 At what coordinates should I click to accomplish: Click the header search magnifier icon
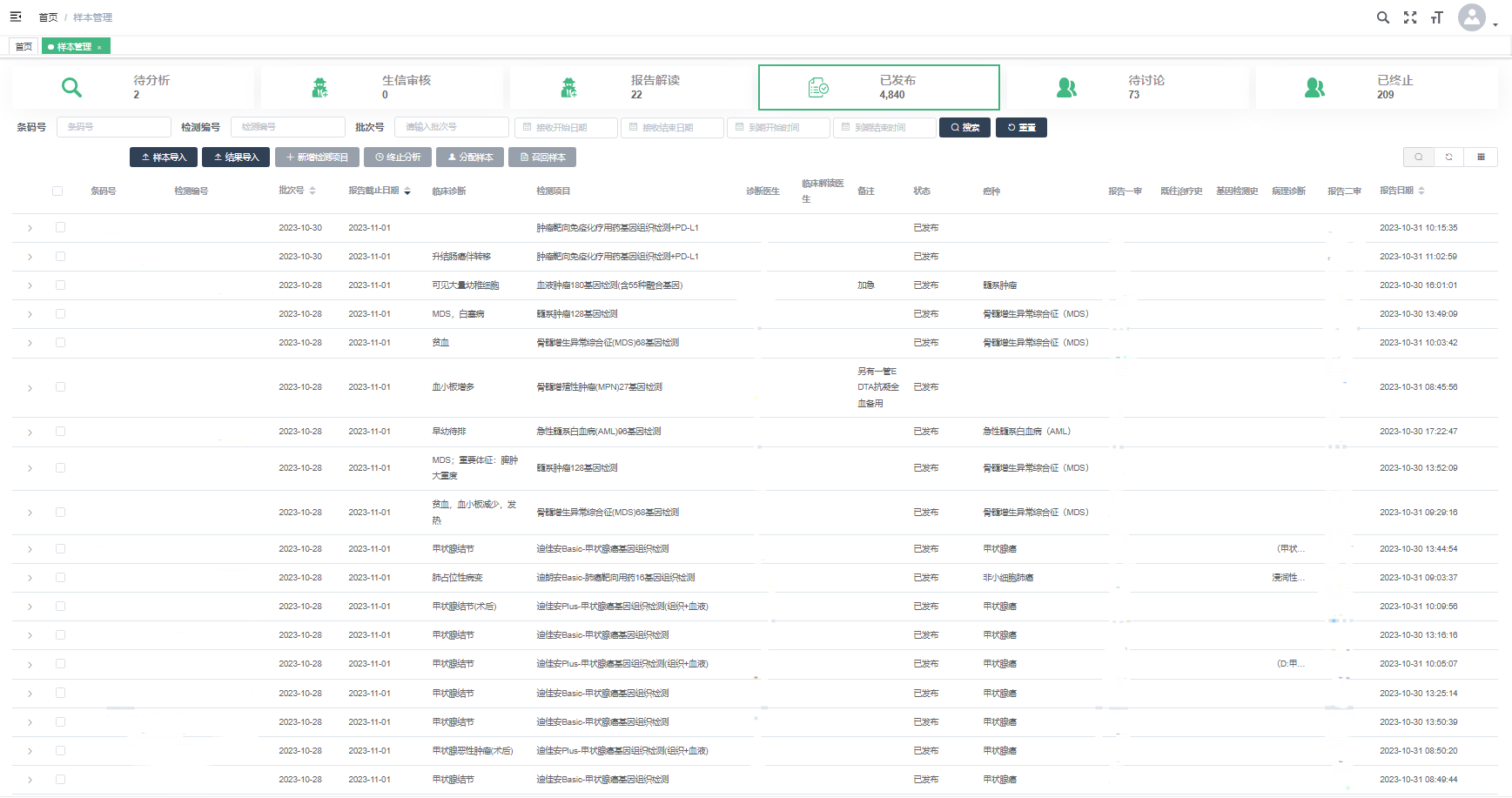coord(1382,17)
